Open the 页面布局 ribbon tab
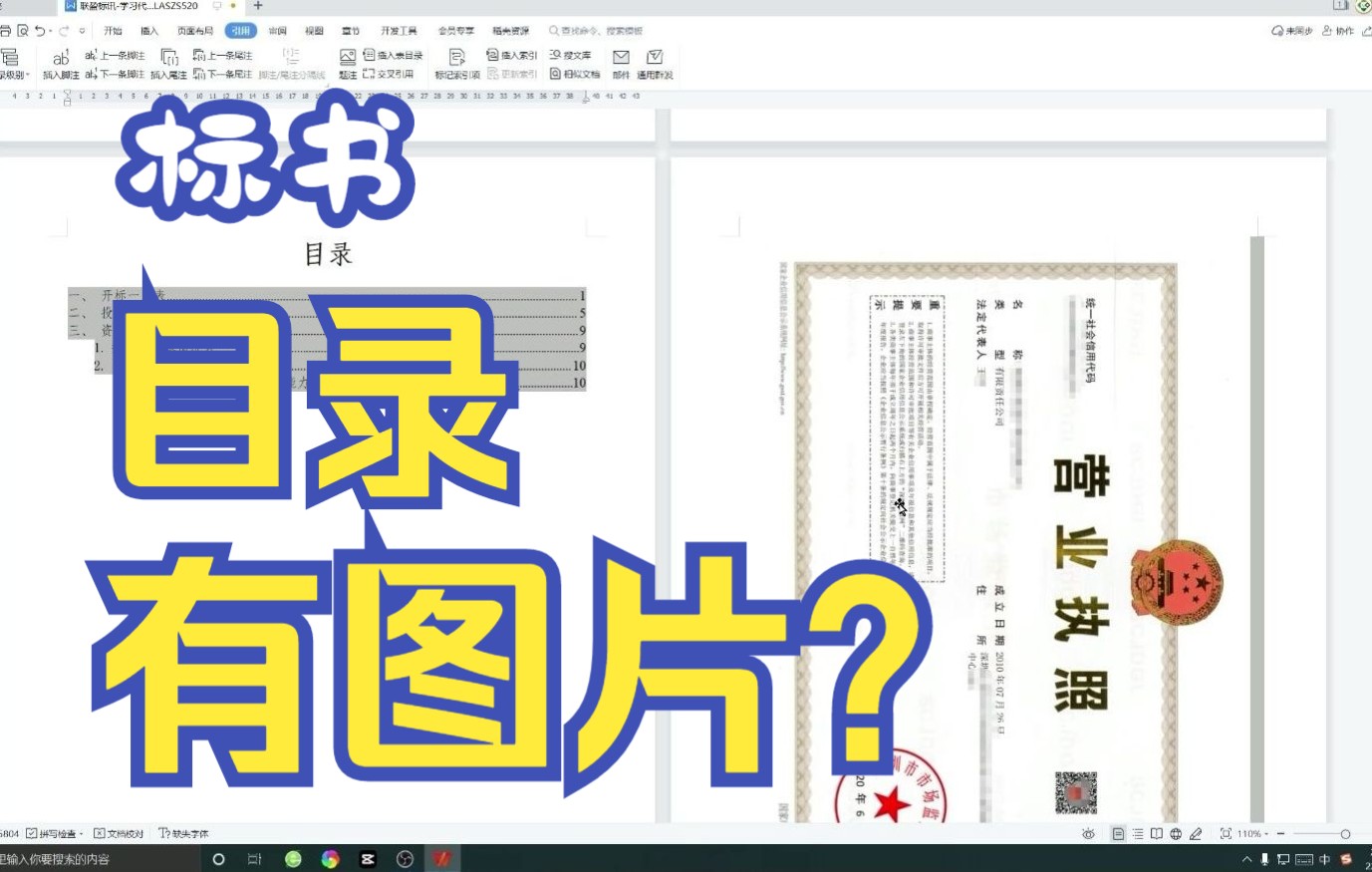 (195, 31)
